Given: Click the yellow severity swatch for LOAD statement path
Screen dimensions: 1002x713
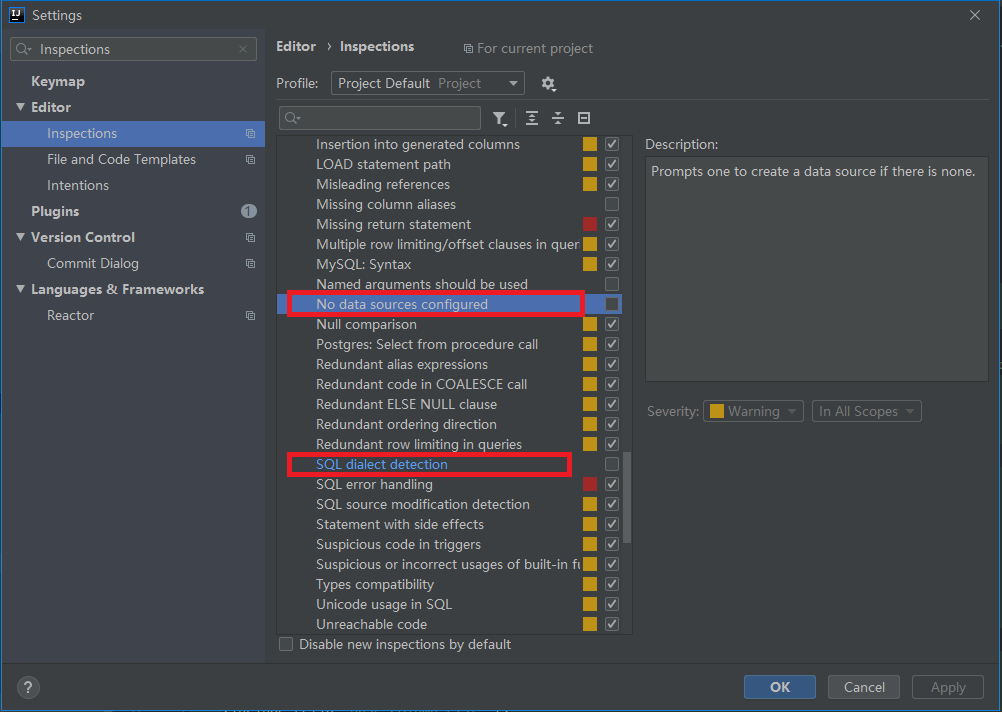Looking at the screenshot, I should [x=590, y=164].
